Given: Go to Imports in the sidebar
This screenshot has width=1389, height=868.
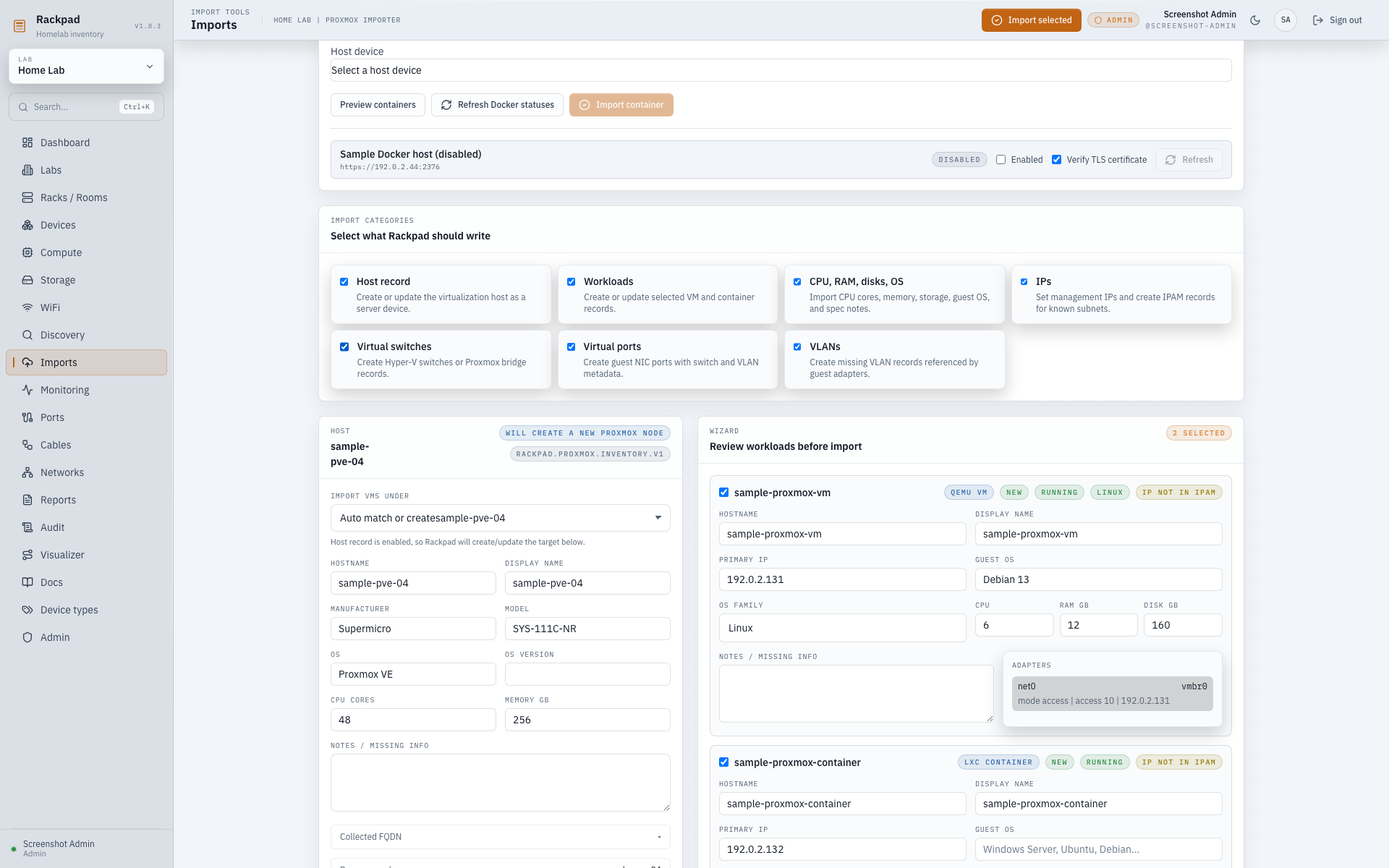Looking at the screenshot, I should pos(86,362).
